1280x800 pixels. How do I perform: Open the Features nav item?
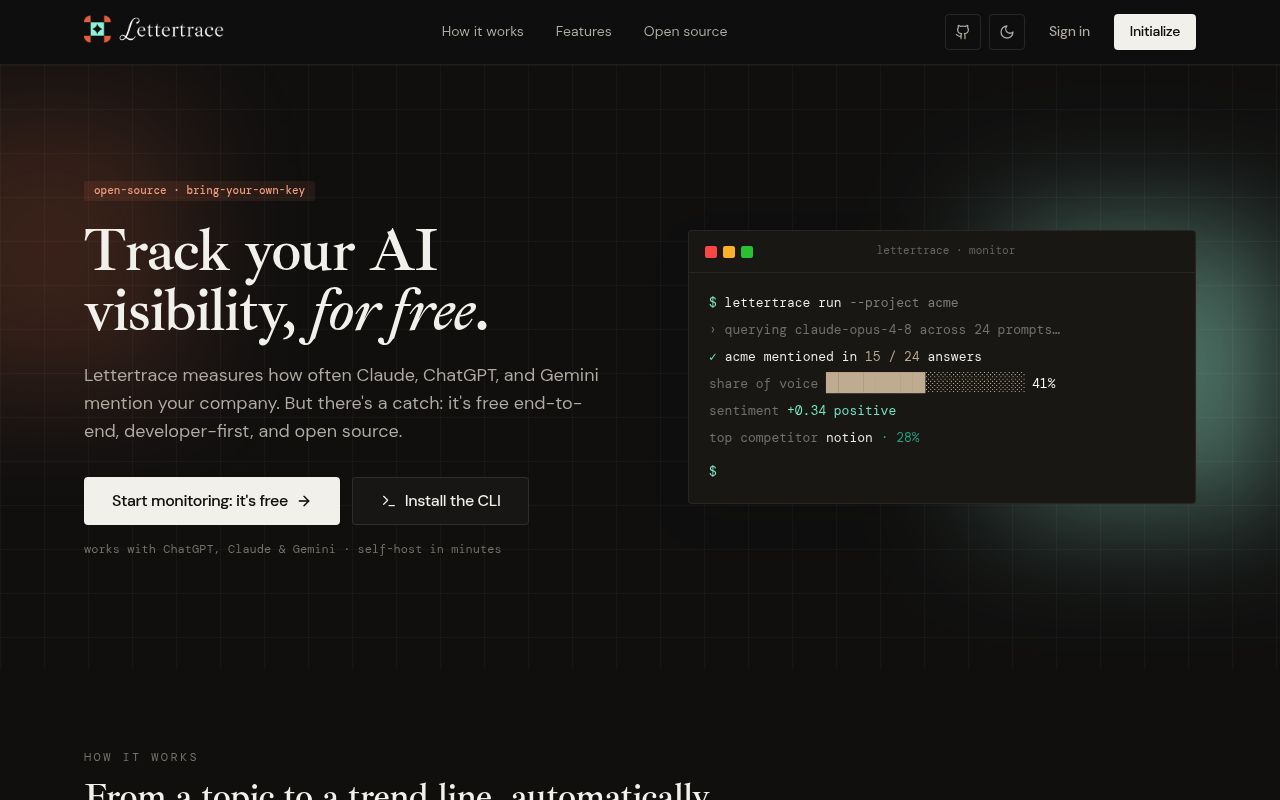click(584, 31)
